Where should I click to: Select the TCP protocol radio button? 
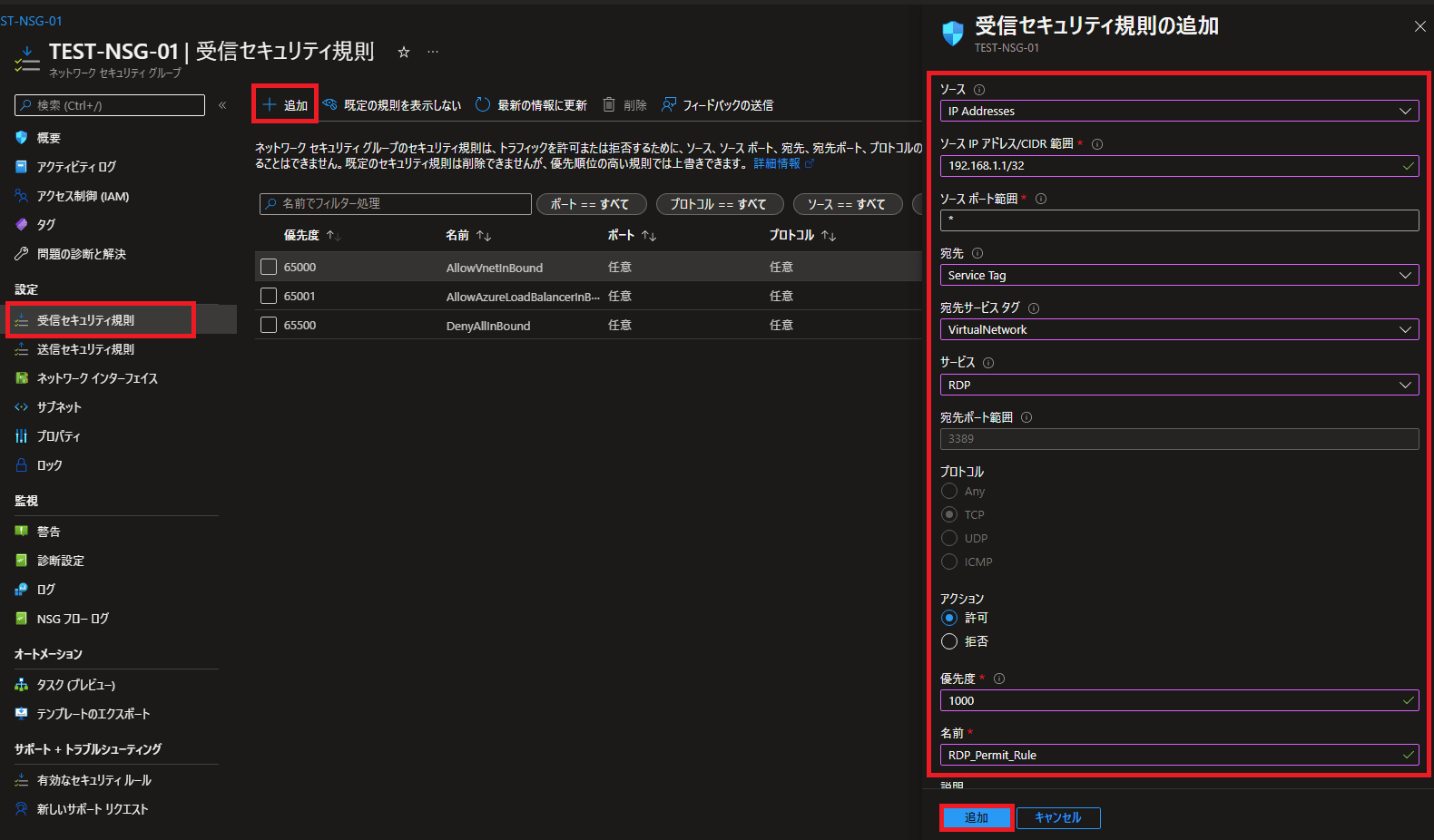[x=949, y=514]
